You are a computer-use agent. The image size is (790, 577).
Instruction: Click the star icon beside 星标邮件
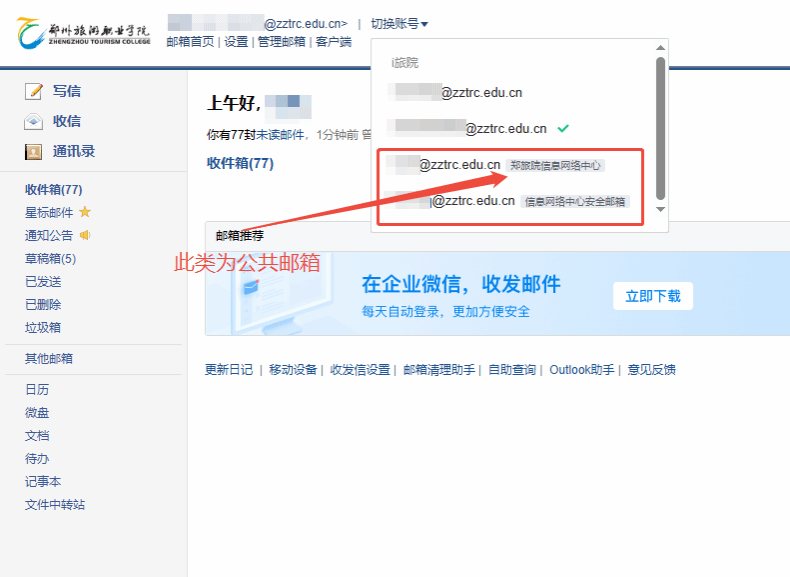click(x=85, y=212)
